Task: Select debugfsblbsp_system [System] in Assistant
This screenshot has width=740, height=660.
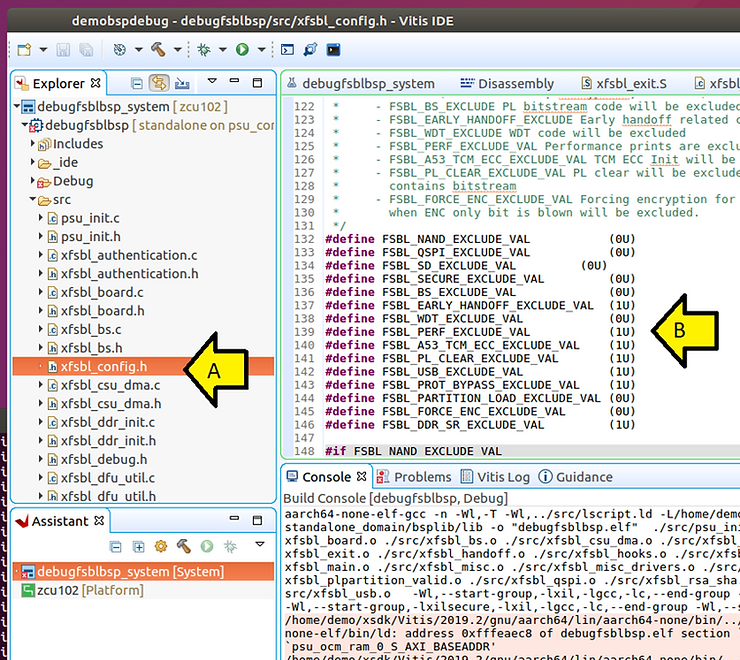Action: tap(143, 571)
